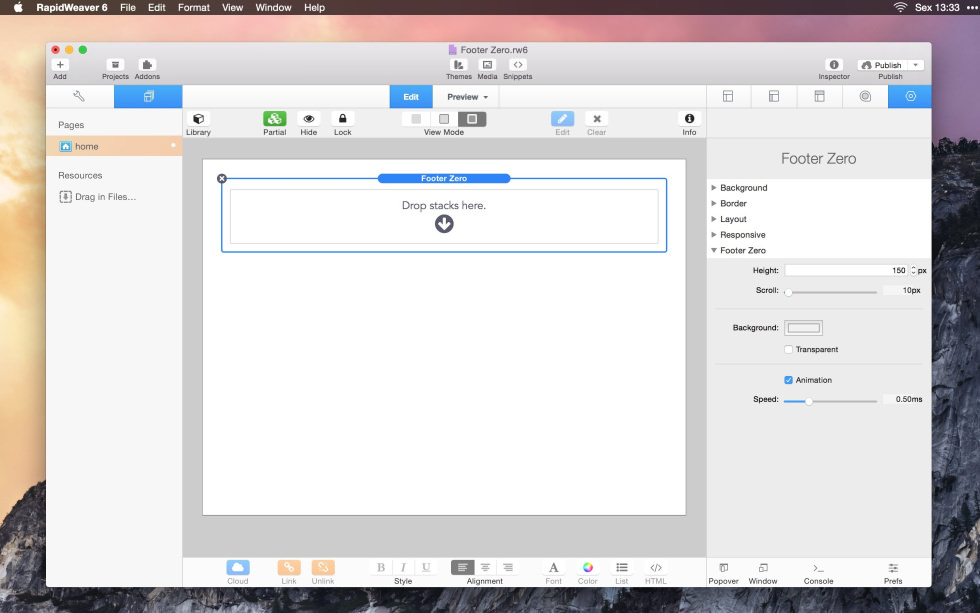Expand the Responsive section

tap(714, 234)
